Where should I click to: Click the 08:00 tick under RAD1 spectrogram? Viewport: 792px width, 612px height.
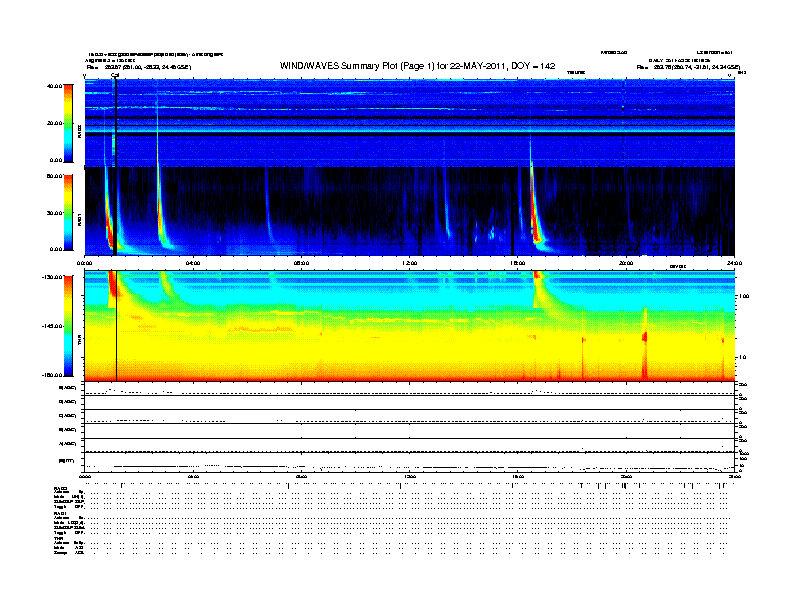301,263
